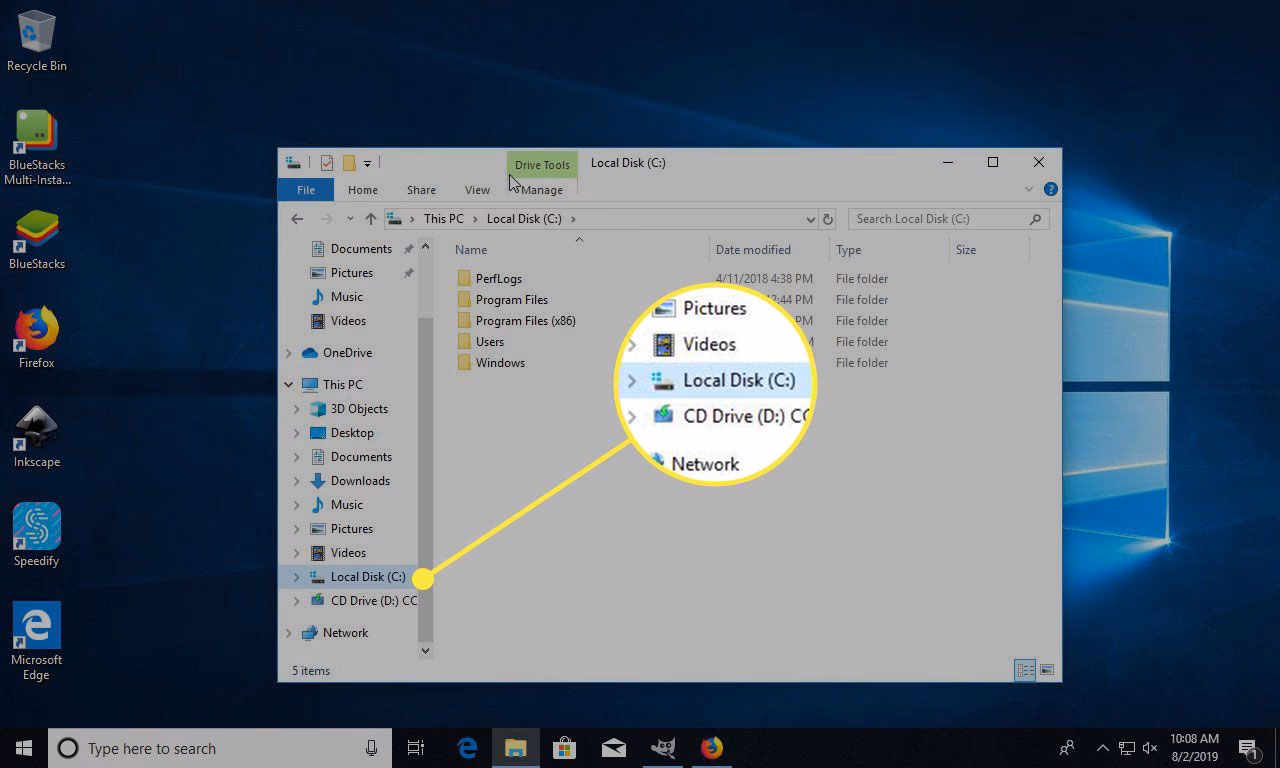Image resolution: width=1280 pixels, height=768 pixels.
Task: Switch to large icons view layout
Action: point(1047,670)
